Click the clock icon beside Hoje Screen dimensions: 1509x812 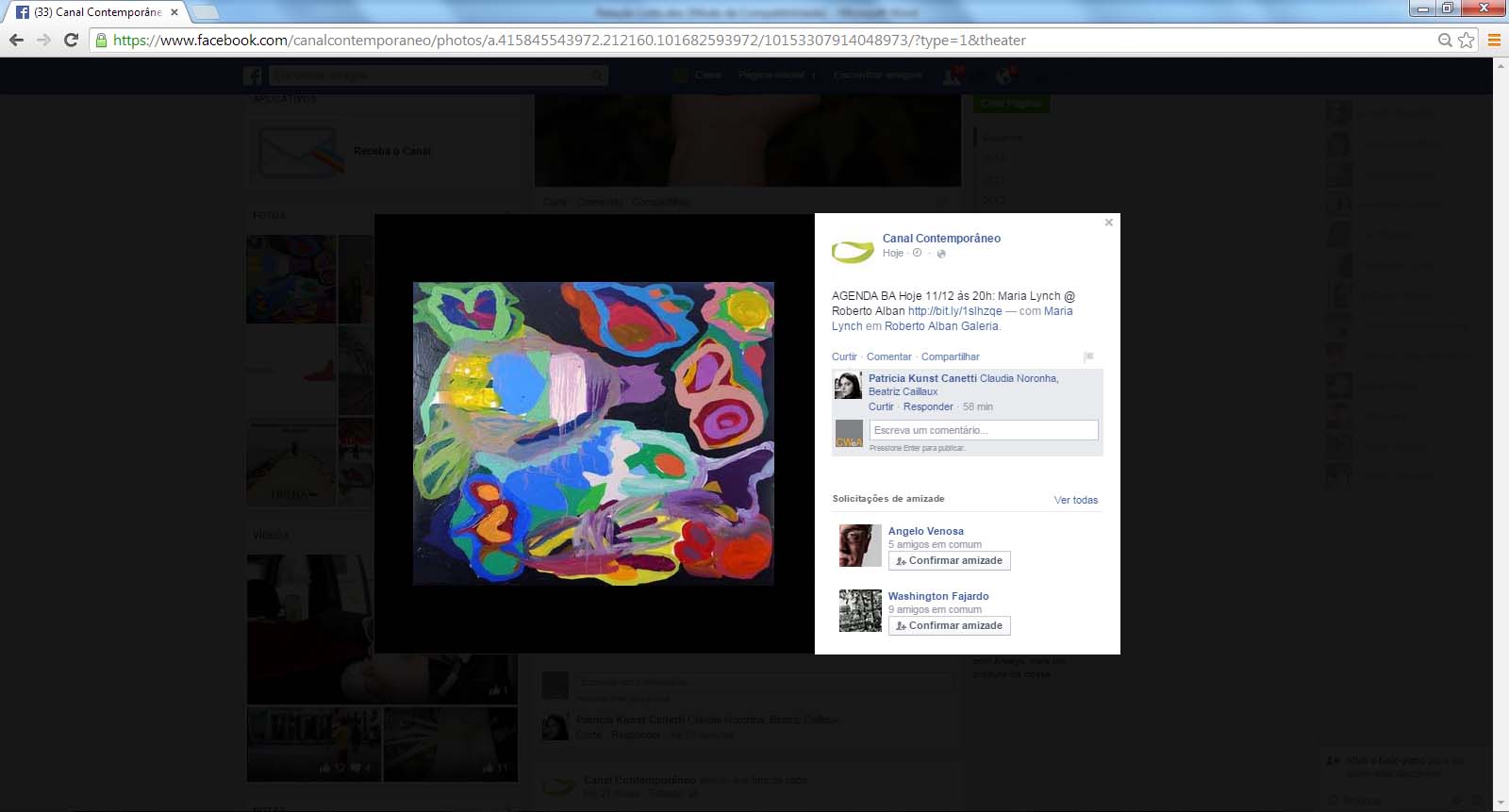coord(917,253)
